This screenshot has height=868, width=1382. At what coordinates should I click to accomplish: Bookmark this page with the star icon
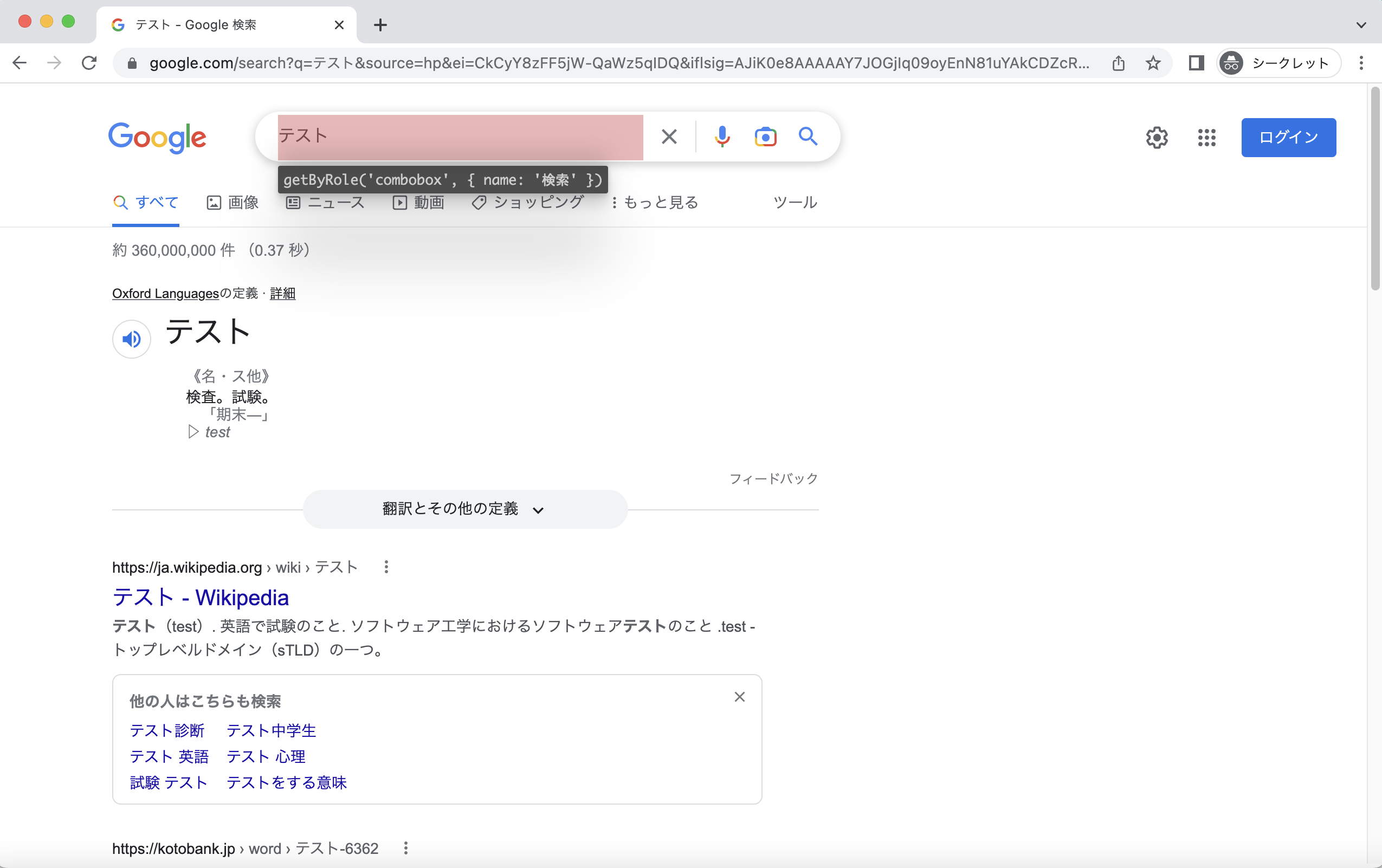point(1153,63)
